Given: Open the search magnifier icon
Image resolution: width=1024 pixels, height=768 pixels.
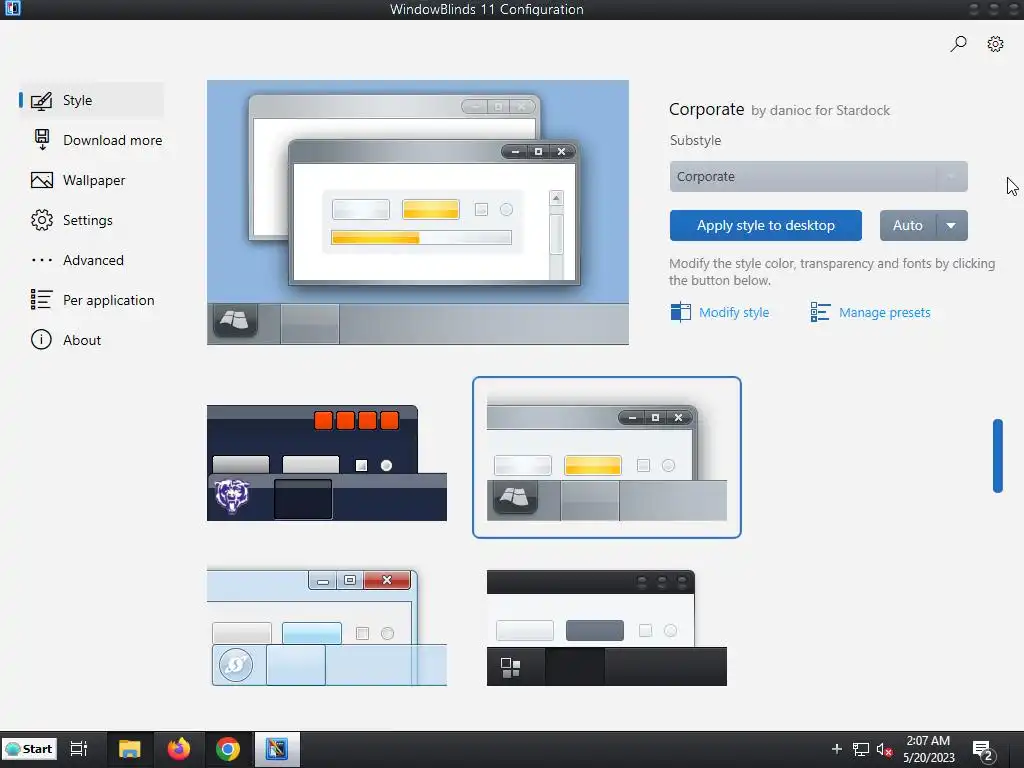Looking at the screenshot, I should coord(958,44).
